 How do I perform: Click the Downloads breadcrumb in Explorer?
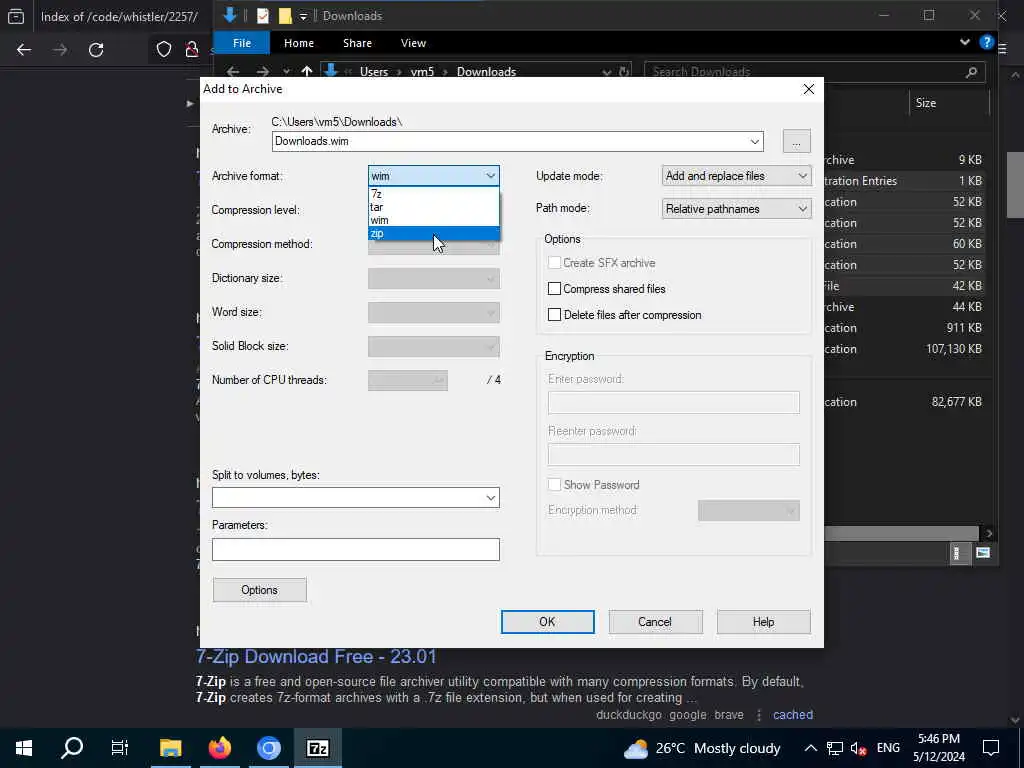486,72
